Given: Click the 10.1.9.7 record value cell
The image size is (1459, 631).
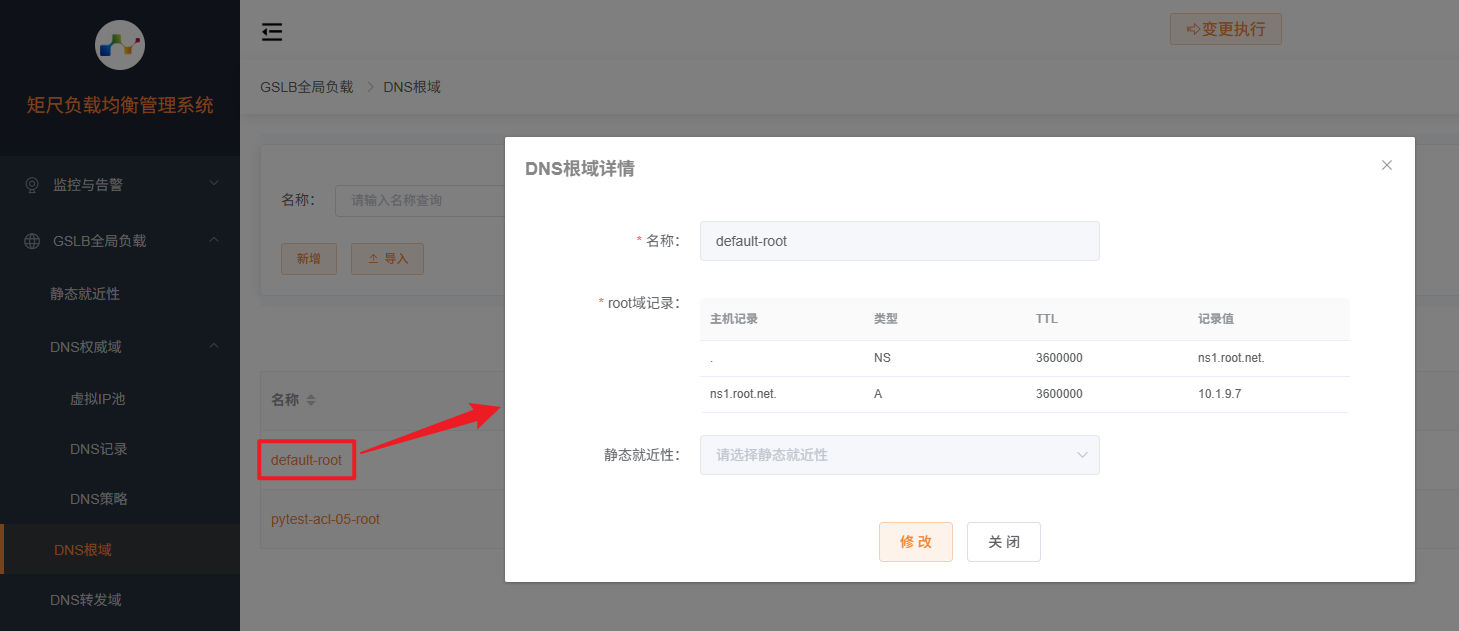Looking at the screenshot, I should [x=1219, y=394].
